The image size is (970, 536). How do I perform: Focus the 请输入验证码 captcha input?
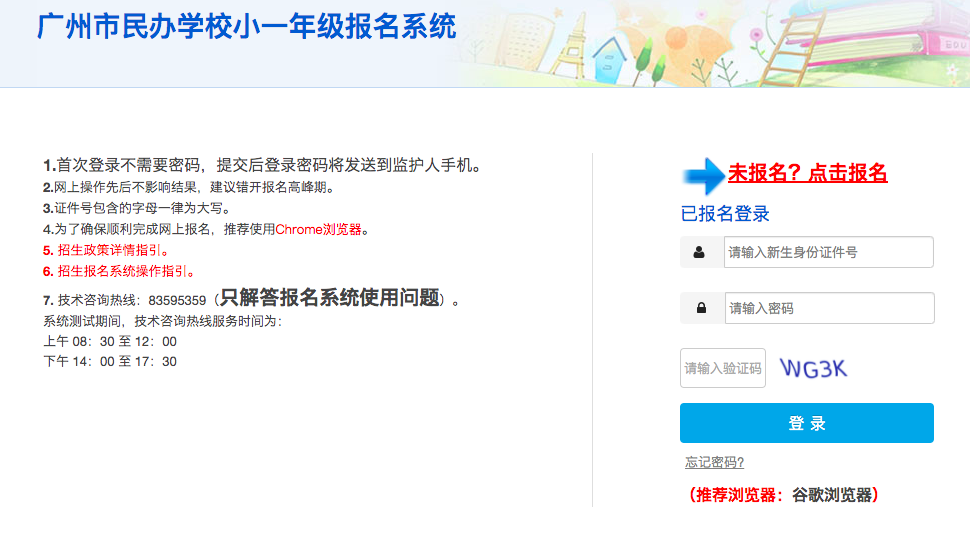tap(723, 368)
